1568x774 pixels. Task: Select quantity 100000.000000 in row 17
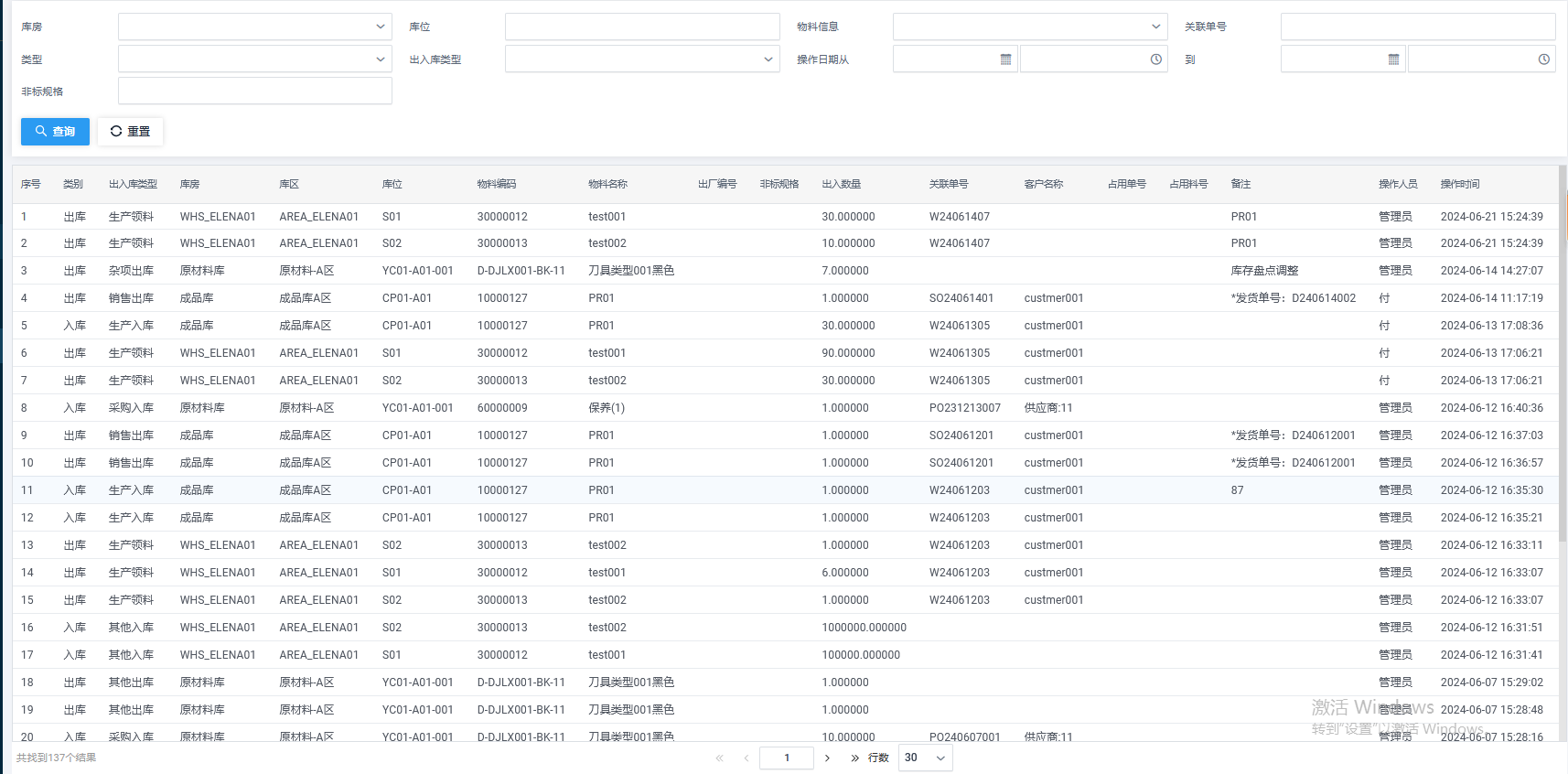pyautogui.click(x=861, y=655)
